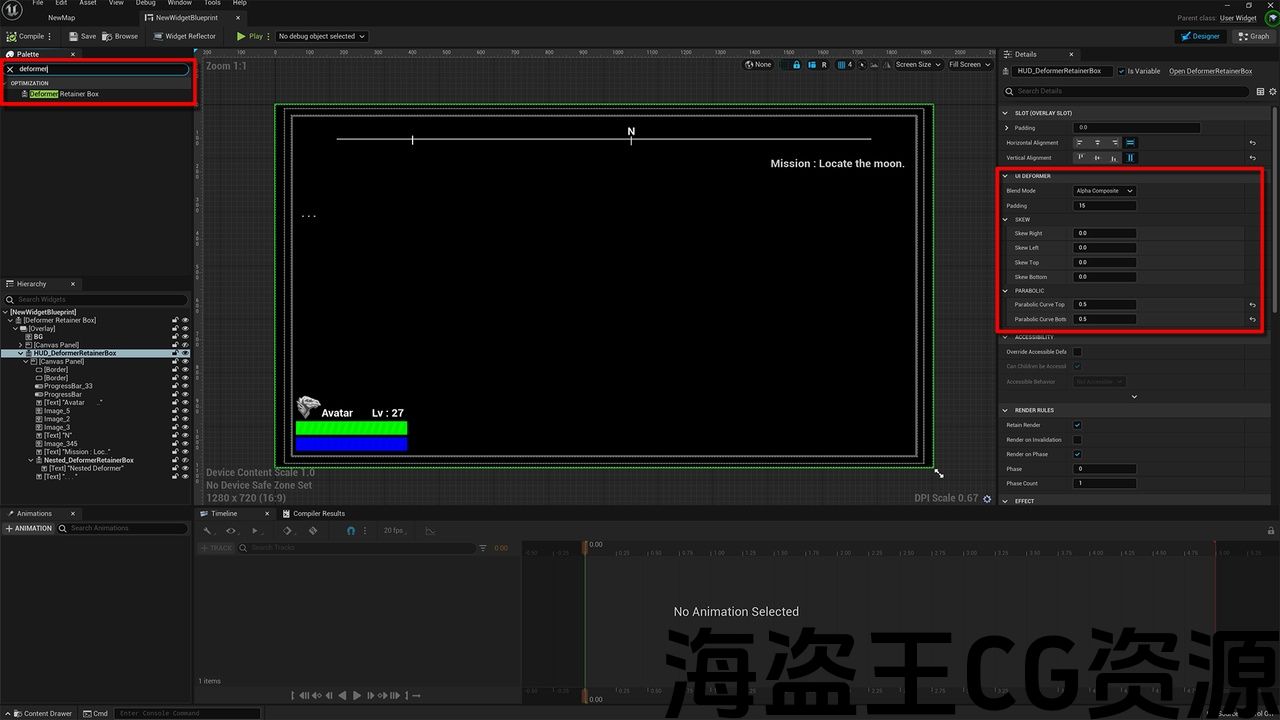The height and width of the screenshot is (720, 1280).
Task: Open Widget Reflector tool
Action: pyautogui.click(x=188, y=36)
